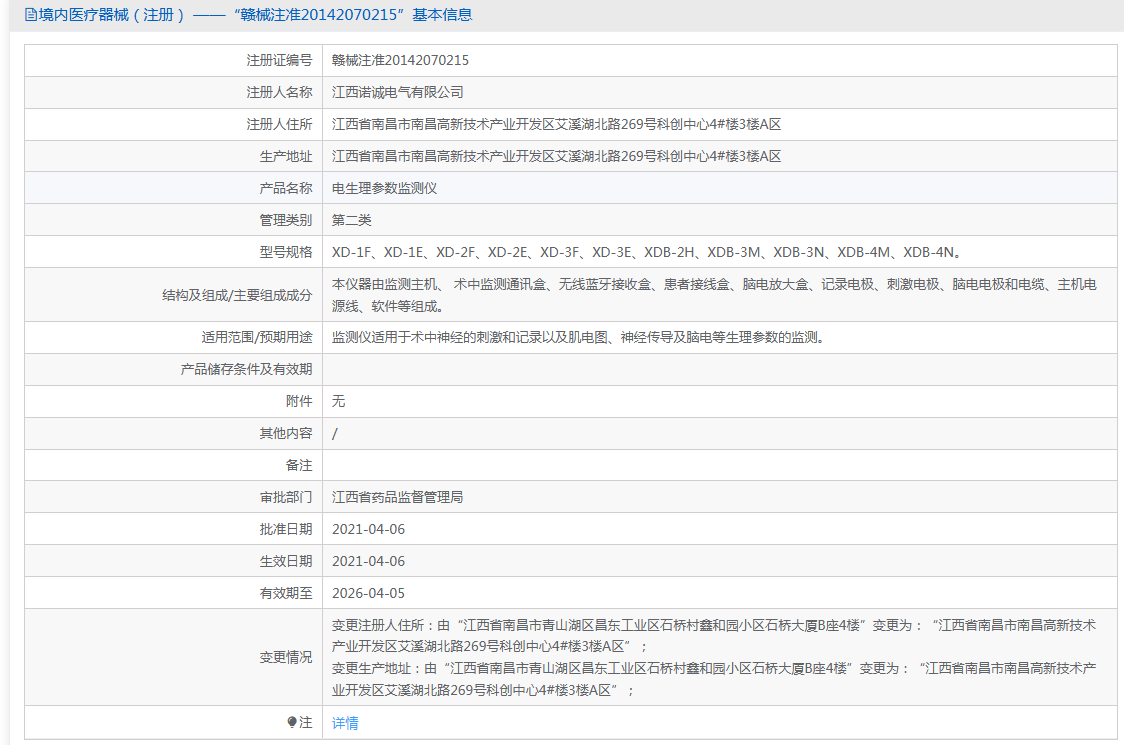Select the 2021-04-06 date in the 生效日期 row
The width and height of the screenshot is (1124, 745).
tap(368, 561)
